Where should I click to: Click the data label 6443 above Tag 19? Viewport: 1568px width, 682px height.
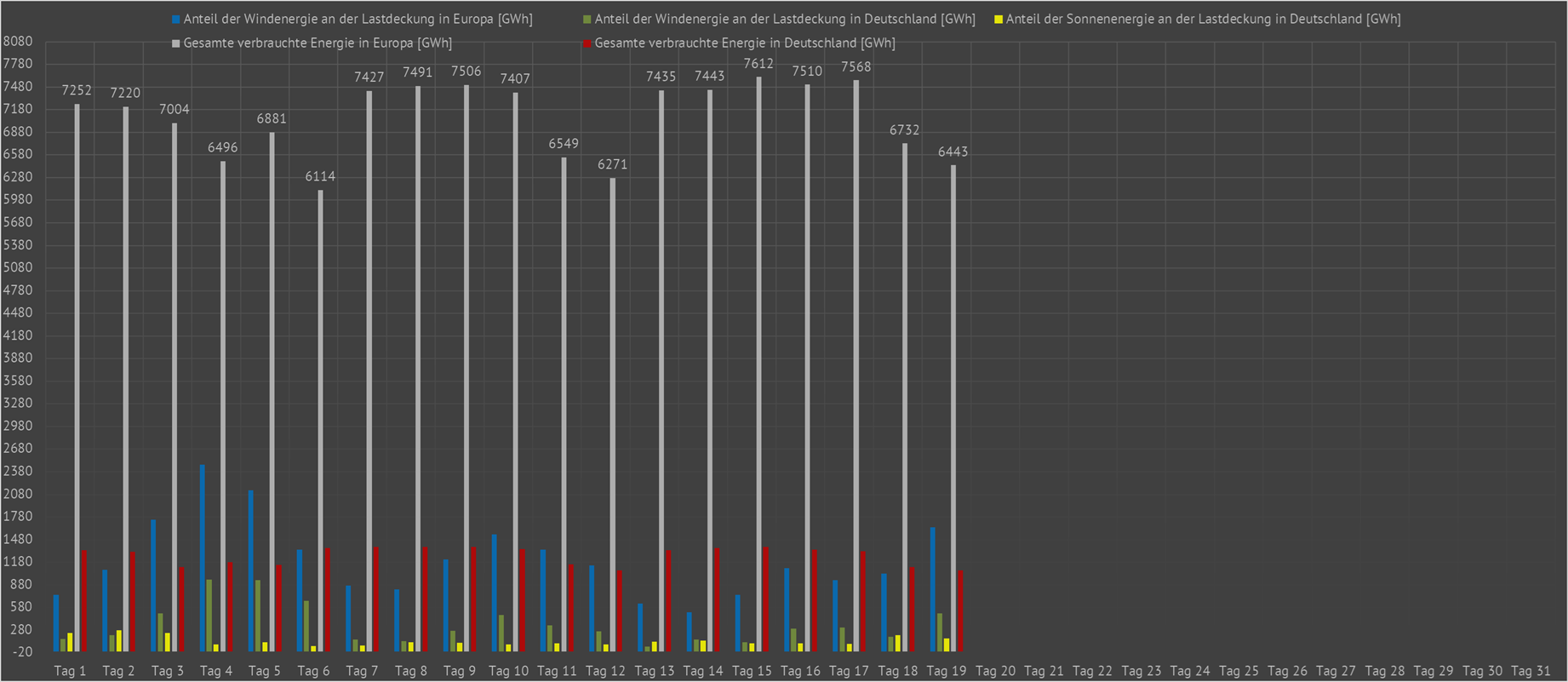953,152
